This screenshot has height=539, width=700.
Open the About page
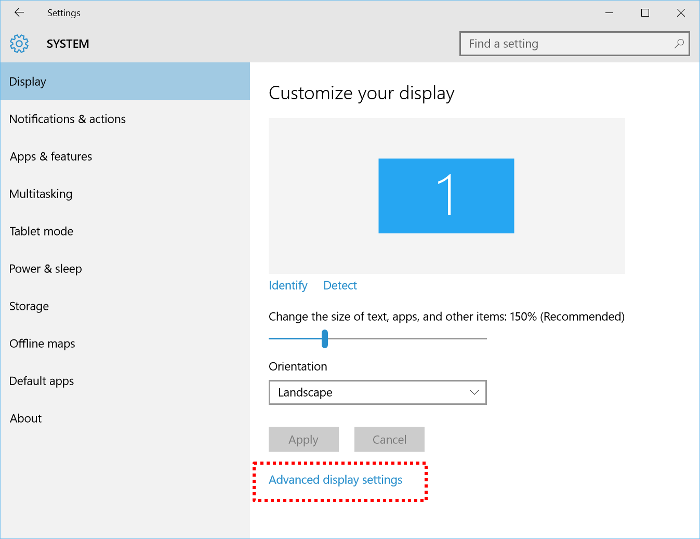click(26, 419)
